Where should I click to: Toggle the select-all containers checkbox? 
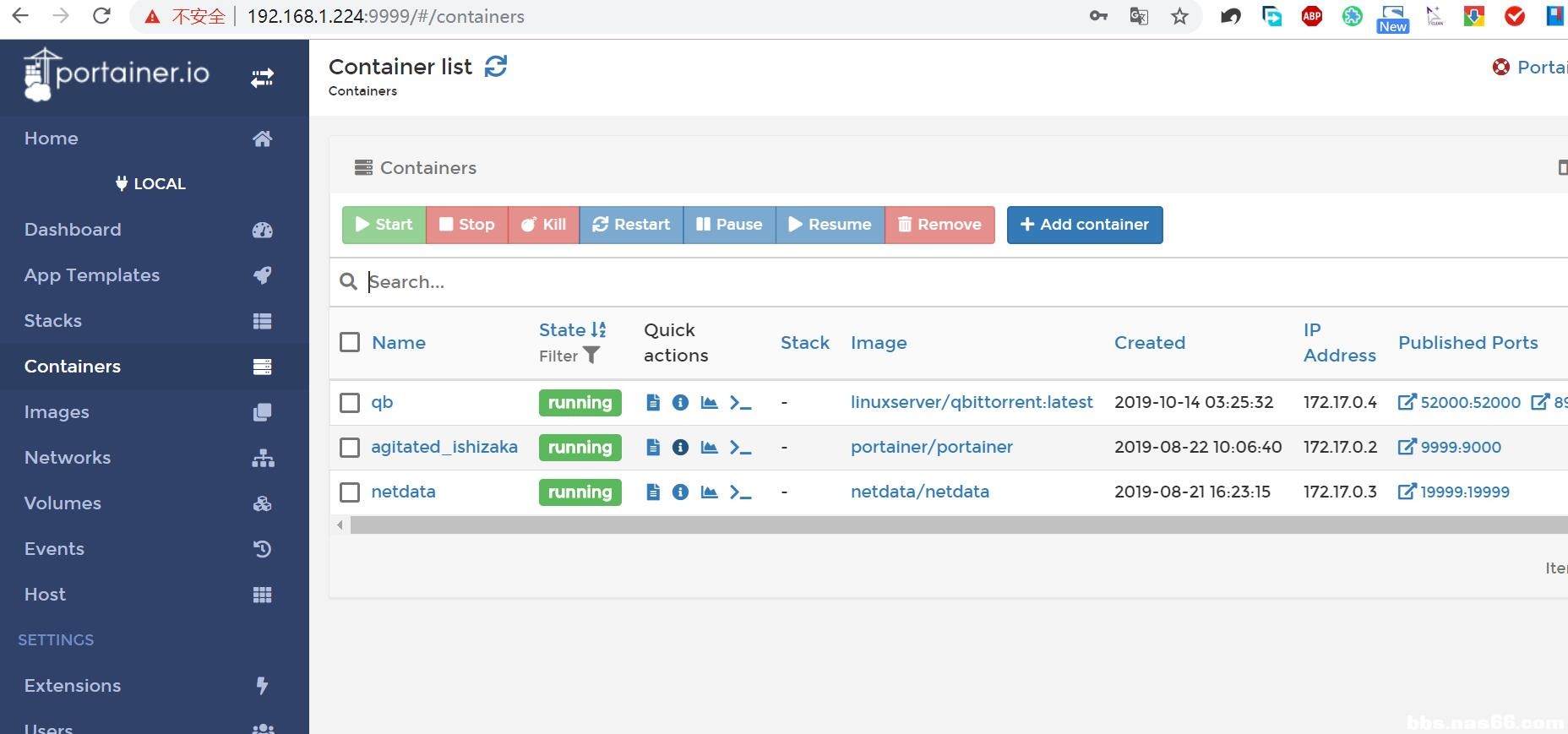pyautogui.click(x=350, y=342)
